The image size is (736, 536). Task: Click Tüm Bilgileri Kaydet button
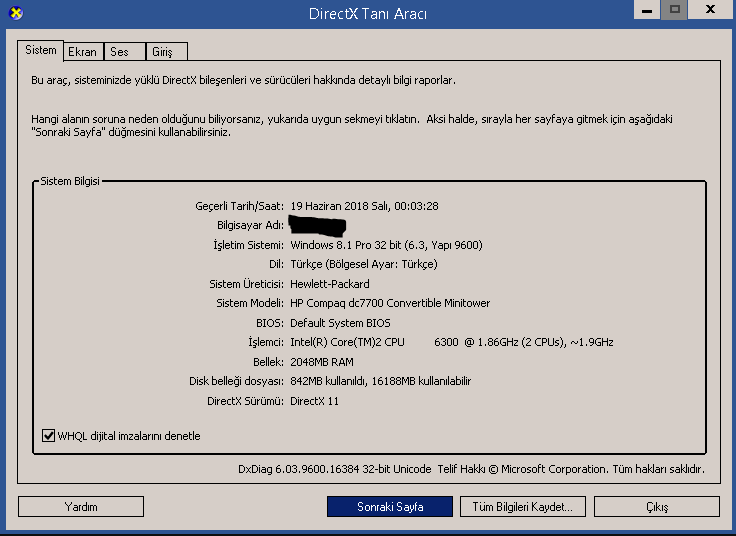click(x=523, y=507)
